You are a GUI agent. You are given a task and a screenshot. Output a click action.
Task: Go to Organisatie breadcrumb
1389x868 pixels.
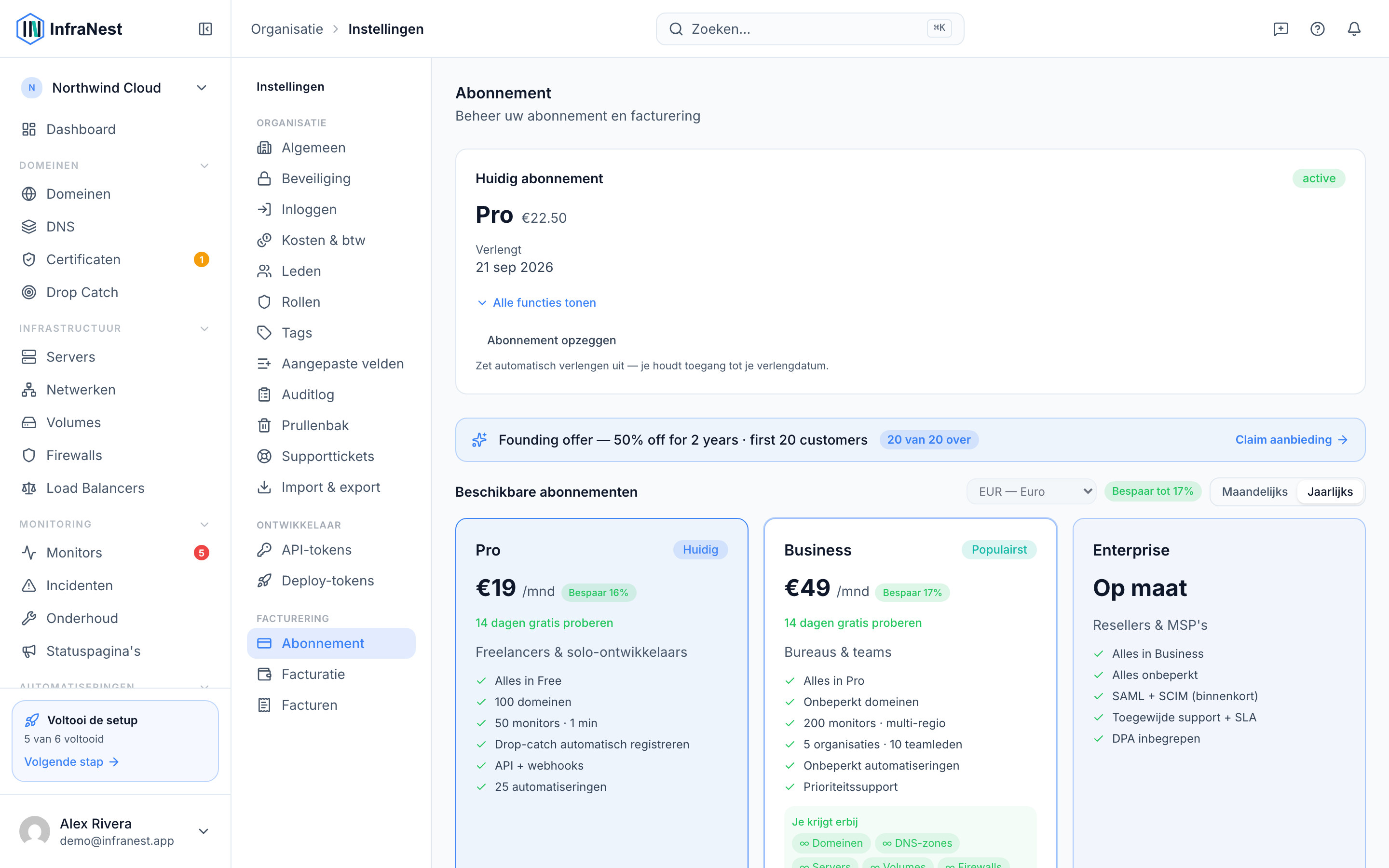coord(287,29)
